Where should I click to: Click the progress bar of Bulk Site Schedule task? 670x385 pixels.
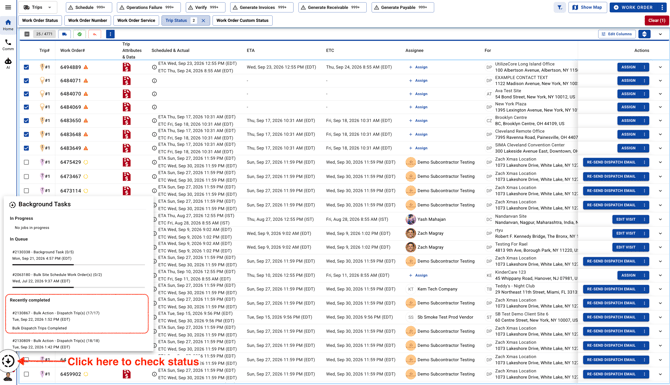78,288
